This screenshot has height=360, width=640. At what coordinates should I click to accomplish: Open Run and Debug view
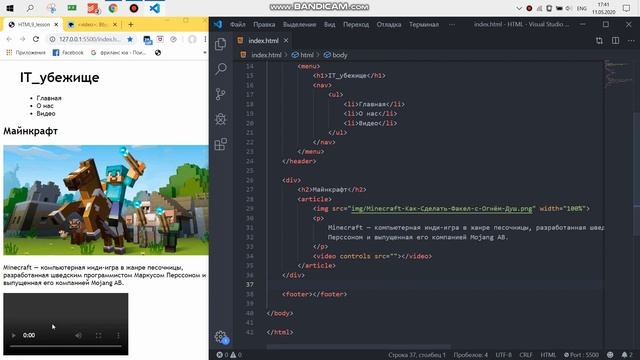point(221,119)
